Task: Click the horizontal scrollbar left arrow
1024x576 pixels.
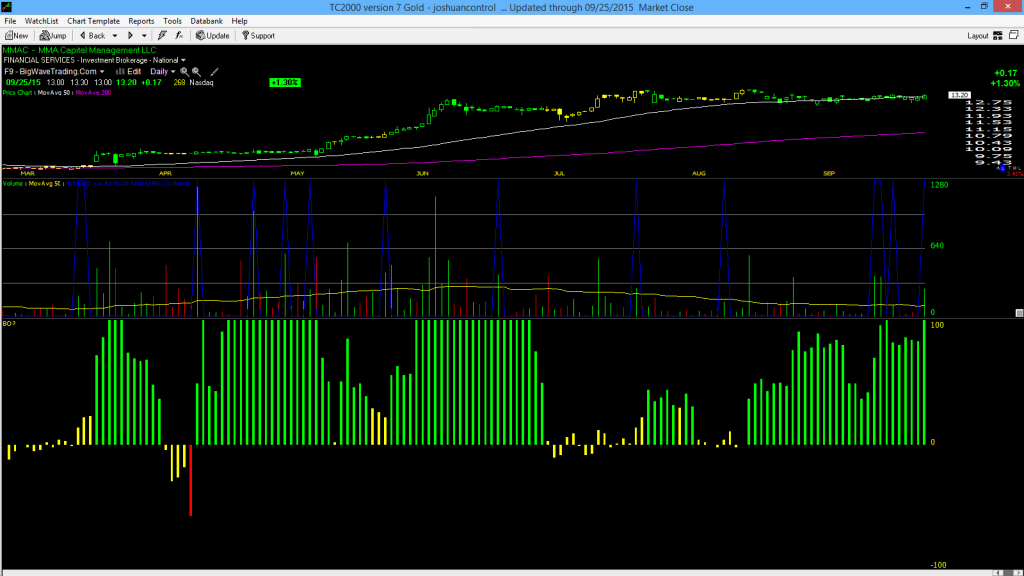Action: (x=999, y=573)
